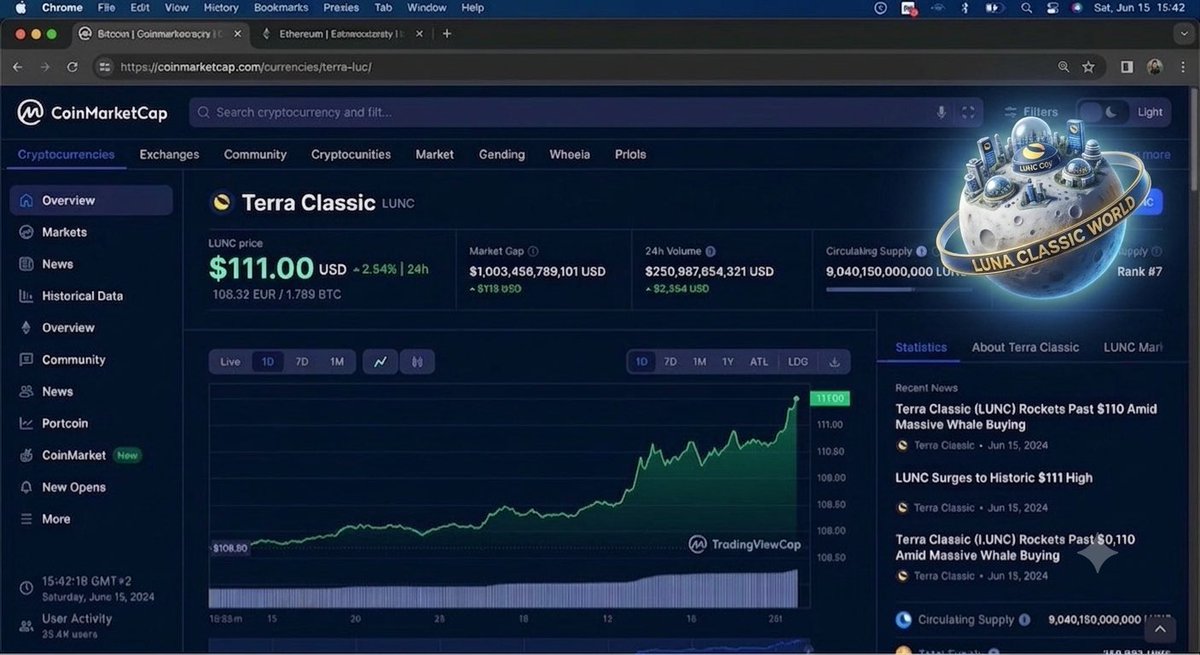Click the scroll-to-top chevron button
Viewport: 1200px width, 655px height.
1160,629
